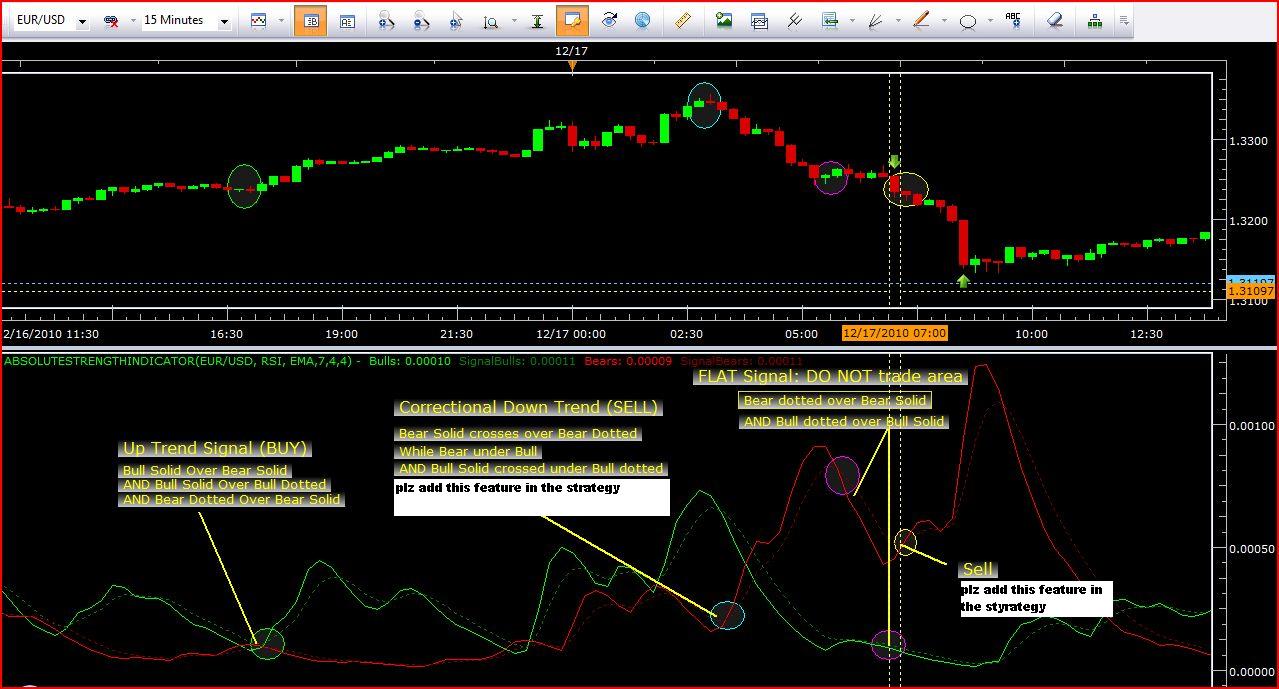Screen dimensions: 1279x689
Task: Open the toolbar overflow options menu
Action: [1124, 21]
